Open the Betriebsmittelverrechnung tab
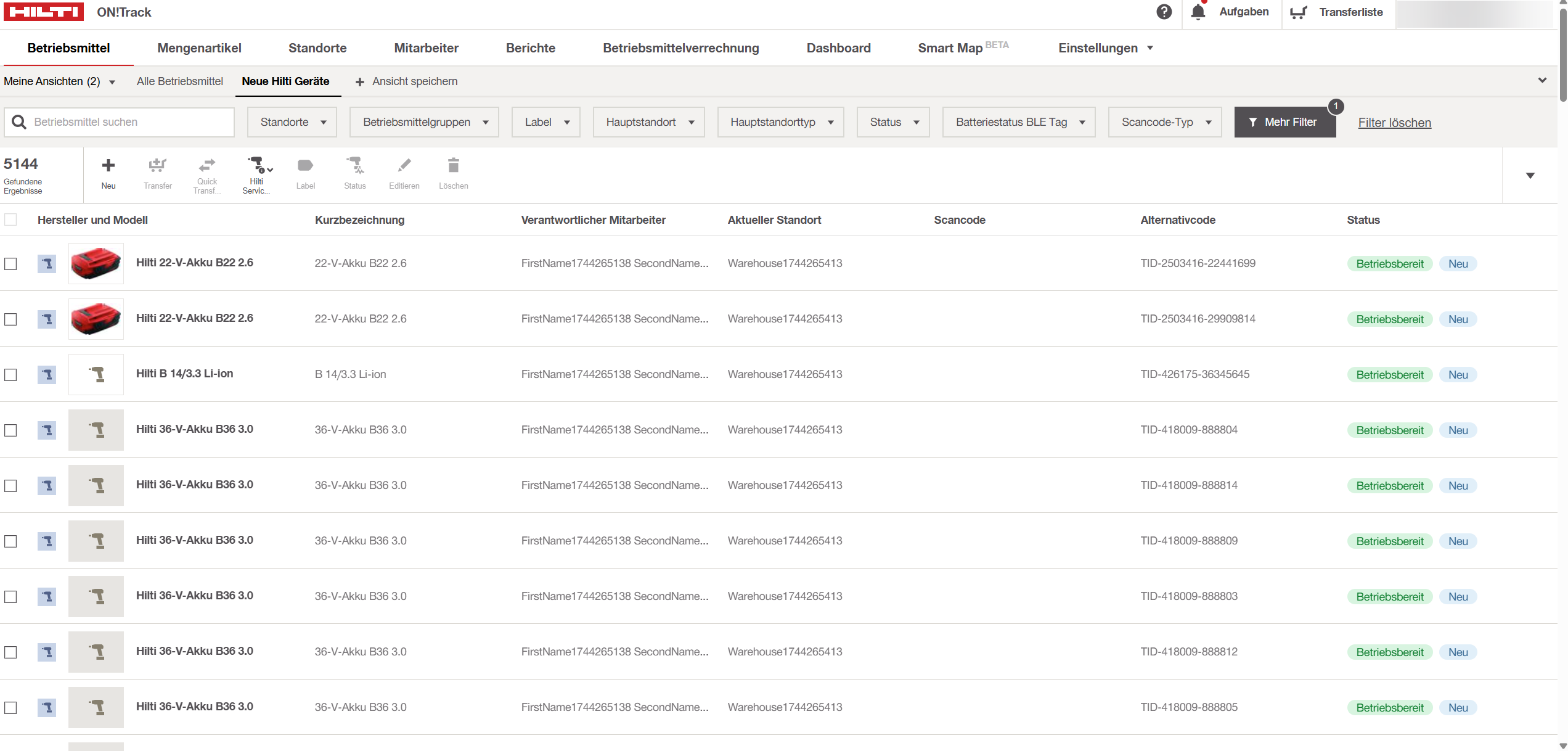The width and height of the screenshot is (1568, 751). pos(681,48)
